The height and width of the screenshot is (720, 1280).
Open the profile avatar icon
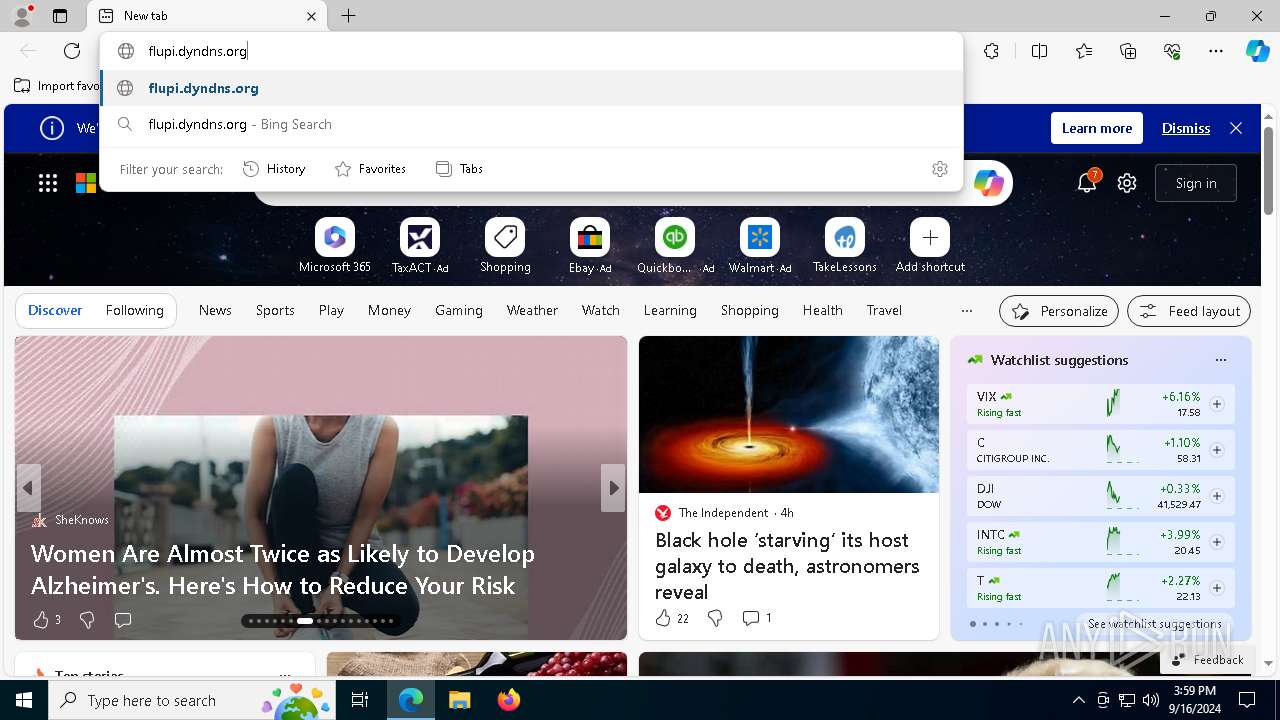(x=21, y=16)
